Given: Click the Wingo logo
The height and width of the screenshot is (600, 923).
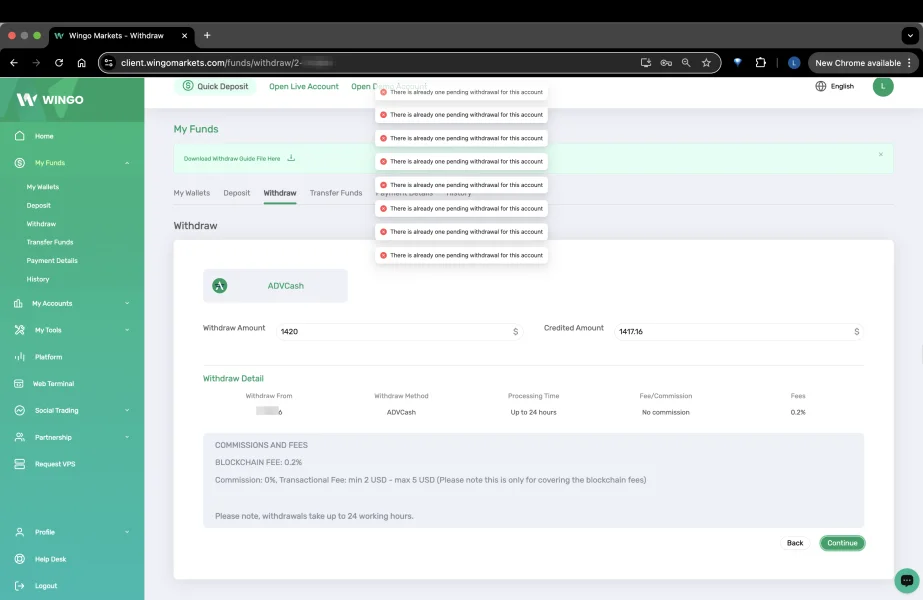Looking at the screenshot, I should coord(50,100).
